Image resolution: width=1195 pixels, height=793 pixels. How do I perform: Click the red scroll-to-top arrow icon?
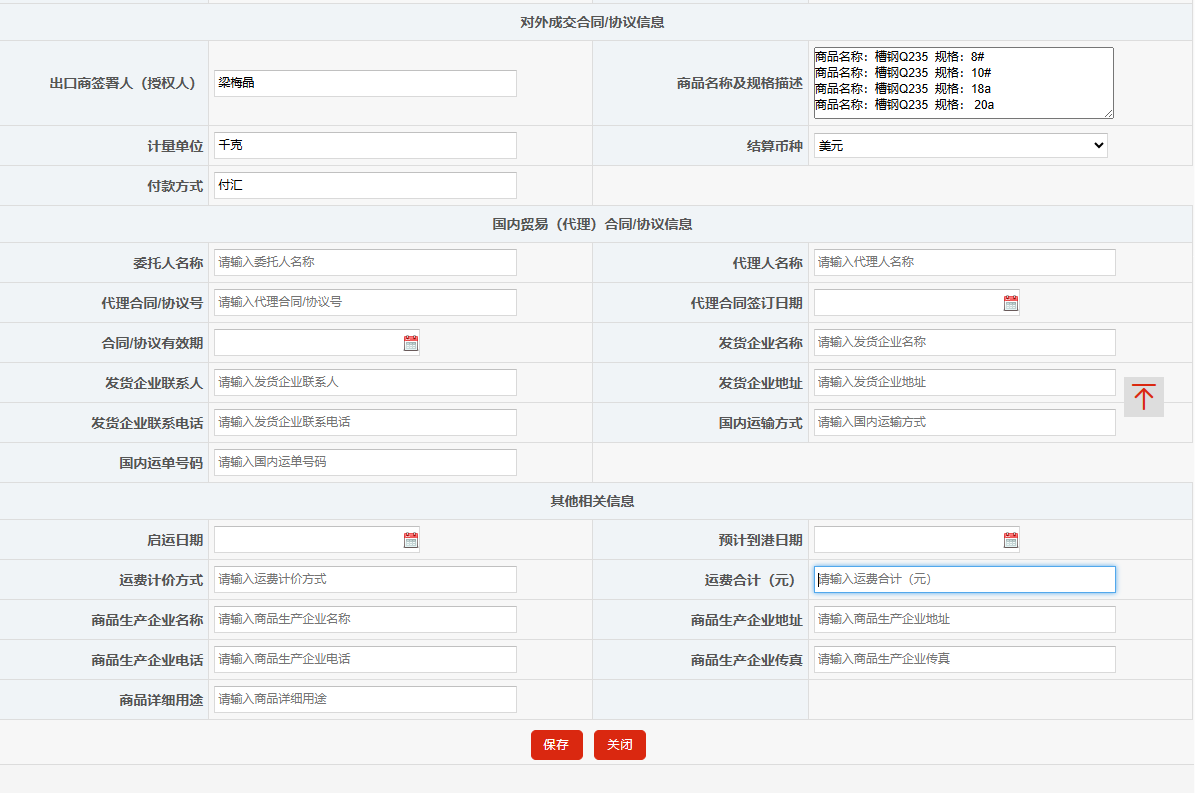pos(1143,397)
